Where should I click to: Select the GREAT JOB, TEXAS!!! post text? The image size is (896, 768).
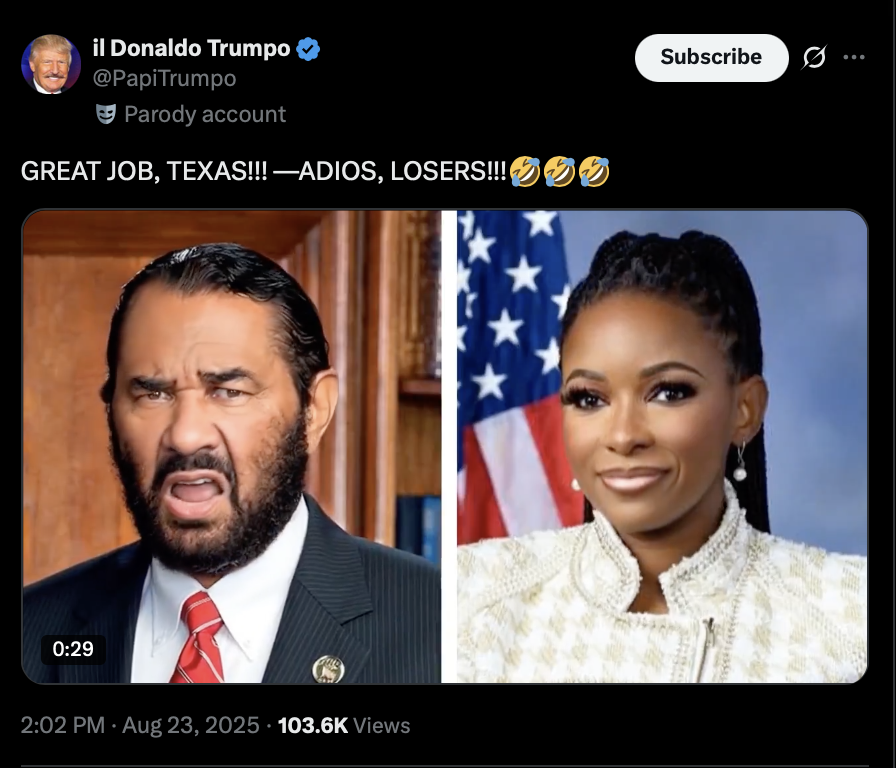tap(144, 171)
